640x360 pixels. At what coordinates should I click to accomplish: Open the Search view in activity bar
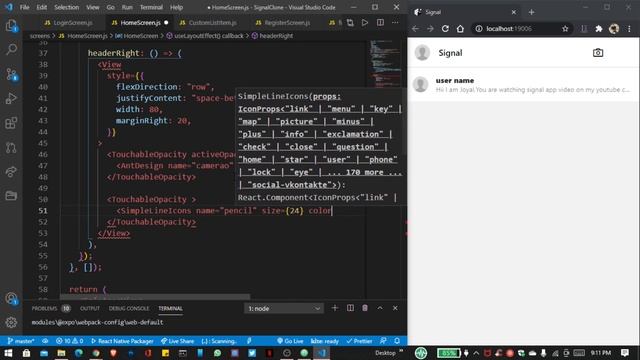click(11, 50)
